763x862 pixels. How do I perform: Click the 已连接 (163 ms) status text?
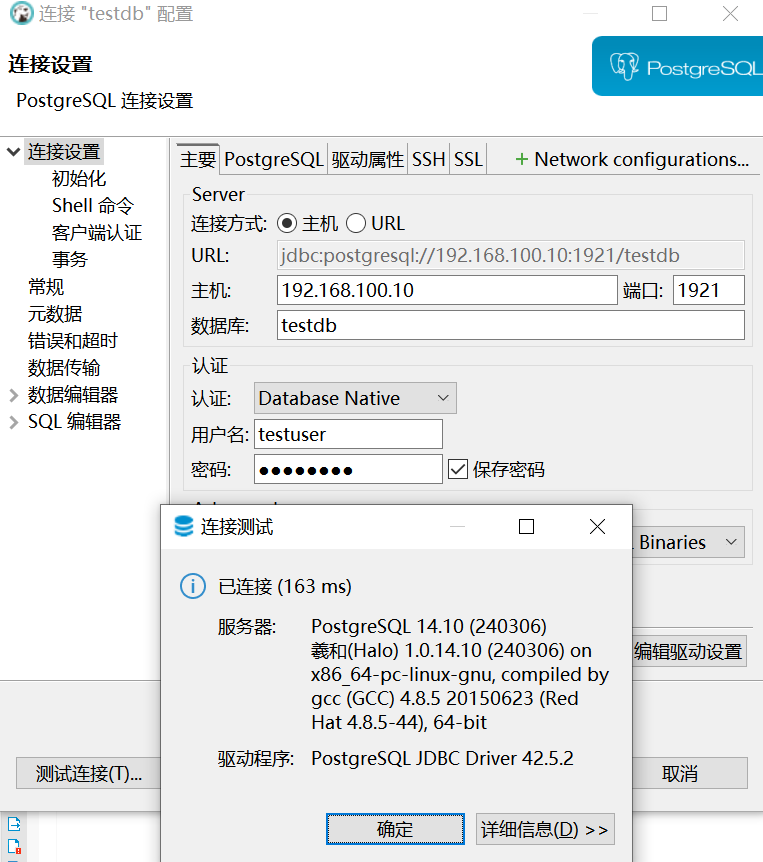[x=285, y=587]
